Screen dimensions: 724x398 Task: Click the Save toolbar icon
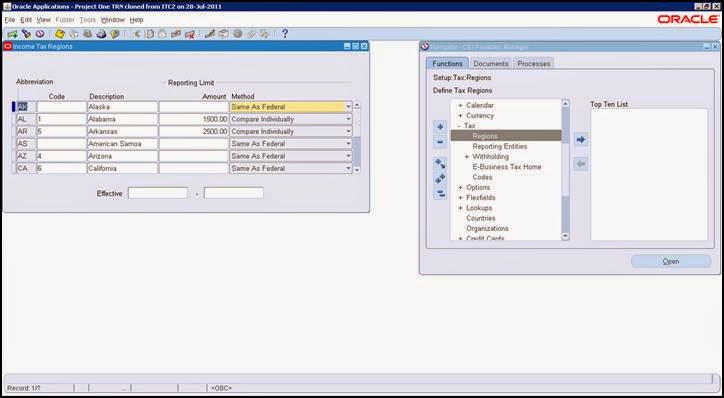coord(60,34)
